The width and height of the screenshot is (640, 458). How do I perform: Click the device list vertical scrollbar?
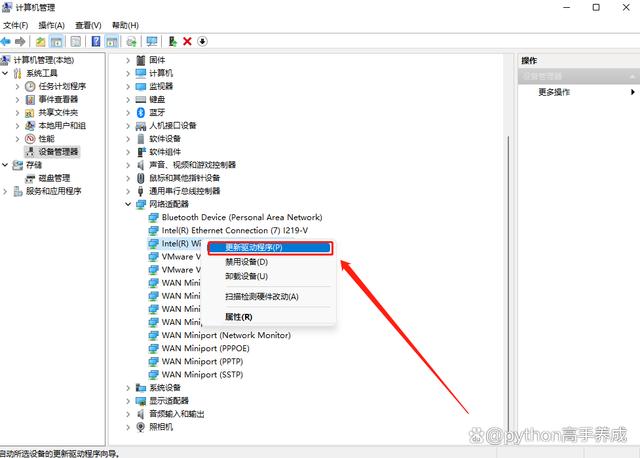[x=508, y=282]
